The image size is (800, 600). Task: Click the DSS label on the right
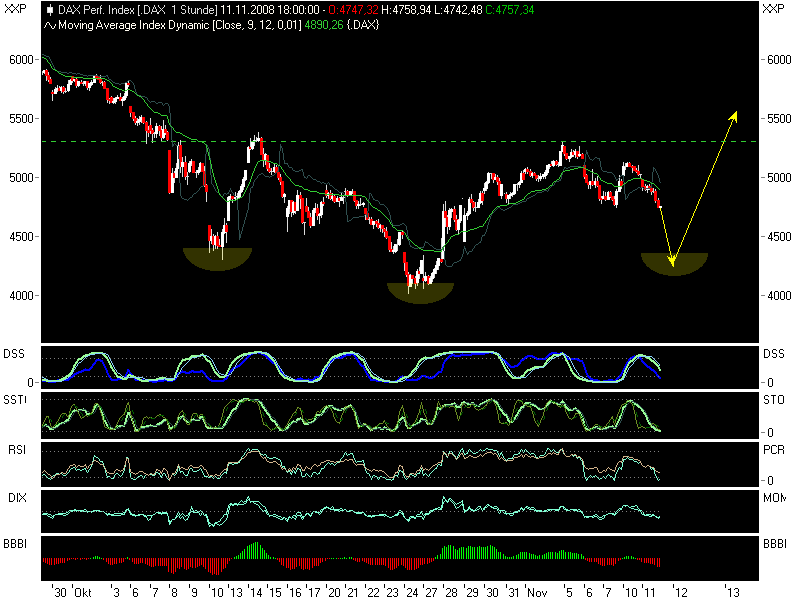(x=774, y=354)
